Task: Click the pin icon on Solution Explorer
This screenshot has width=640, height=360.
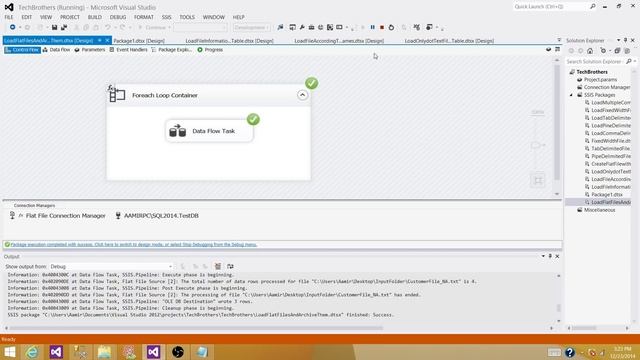Action: [x=625, y=40]
